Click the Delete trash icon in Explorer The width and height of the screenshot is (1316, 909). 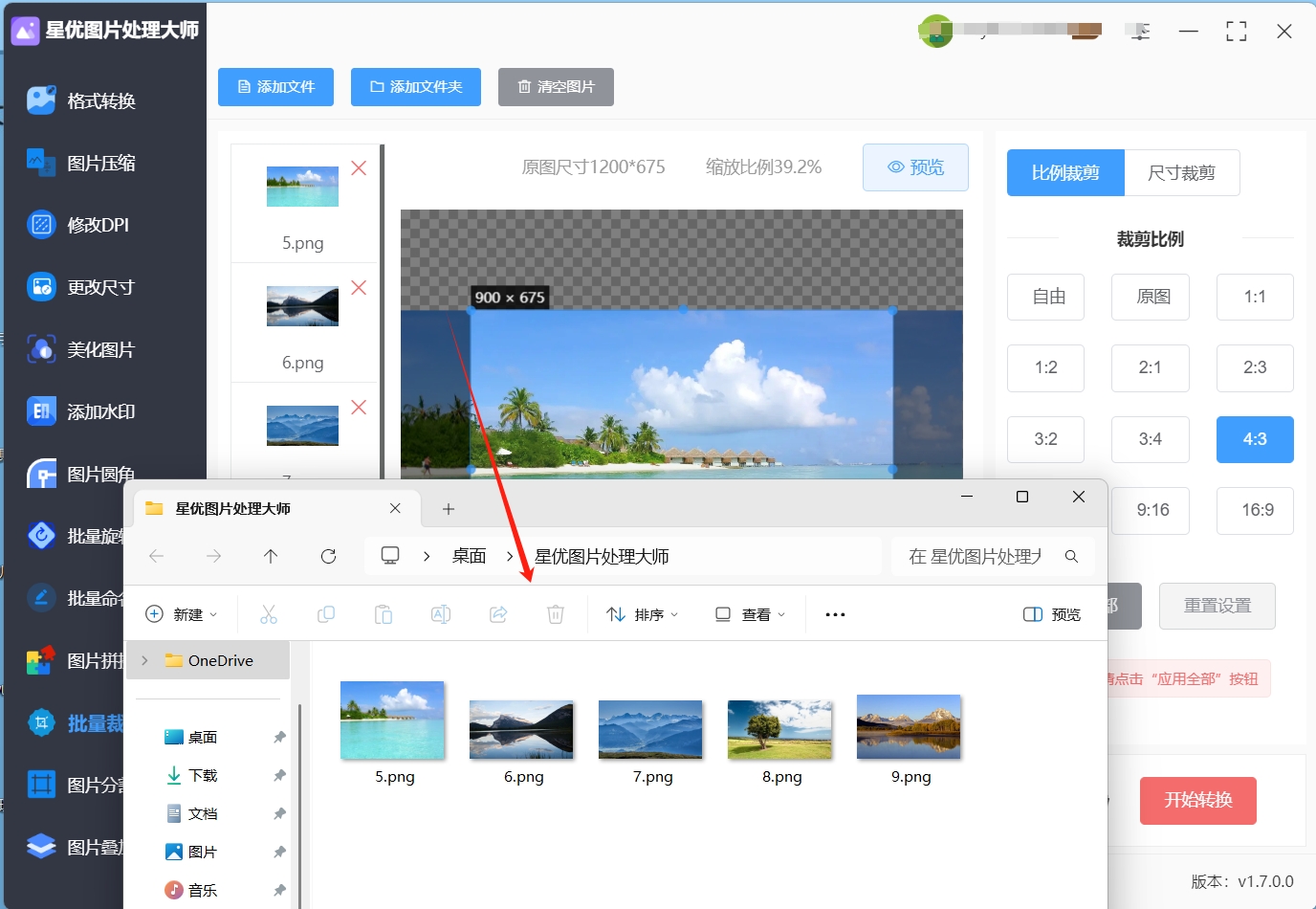[556, 614]
